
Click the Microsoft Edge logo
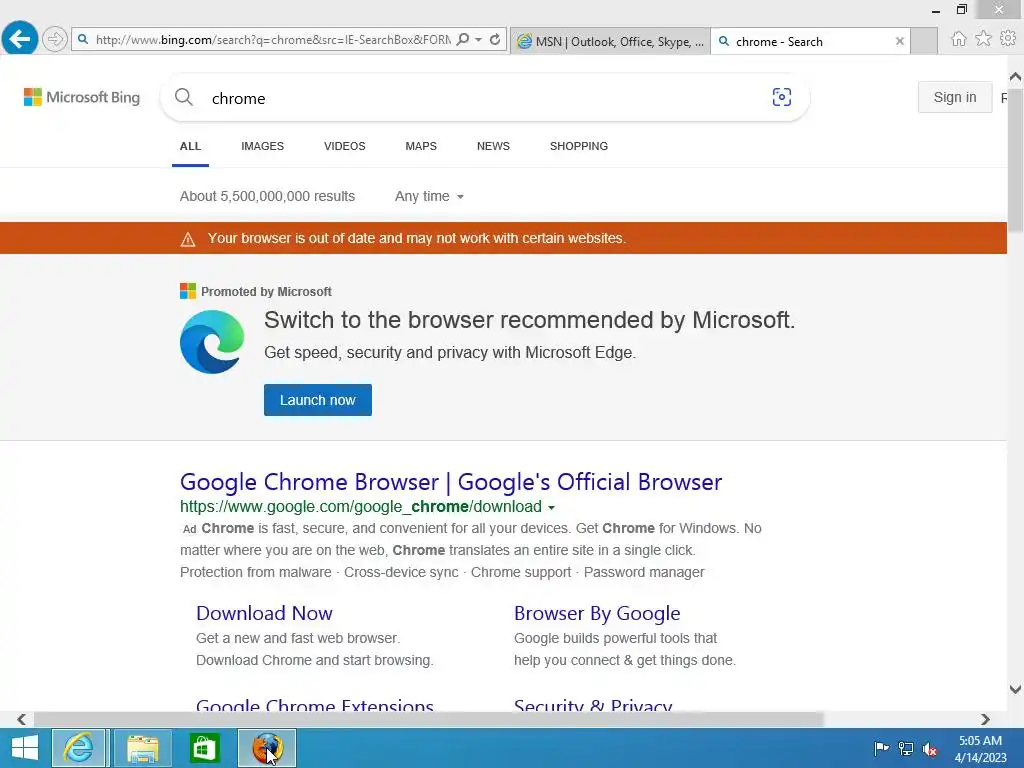(x=212, y=342)
